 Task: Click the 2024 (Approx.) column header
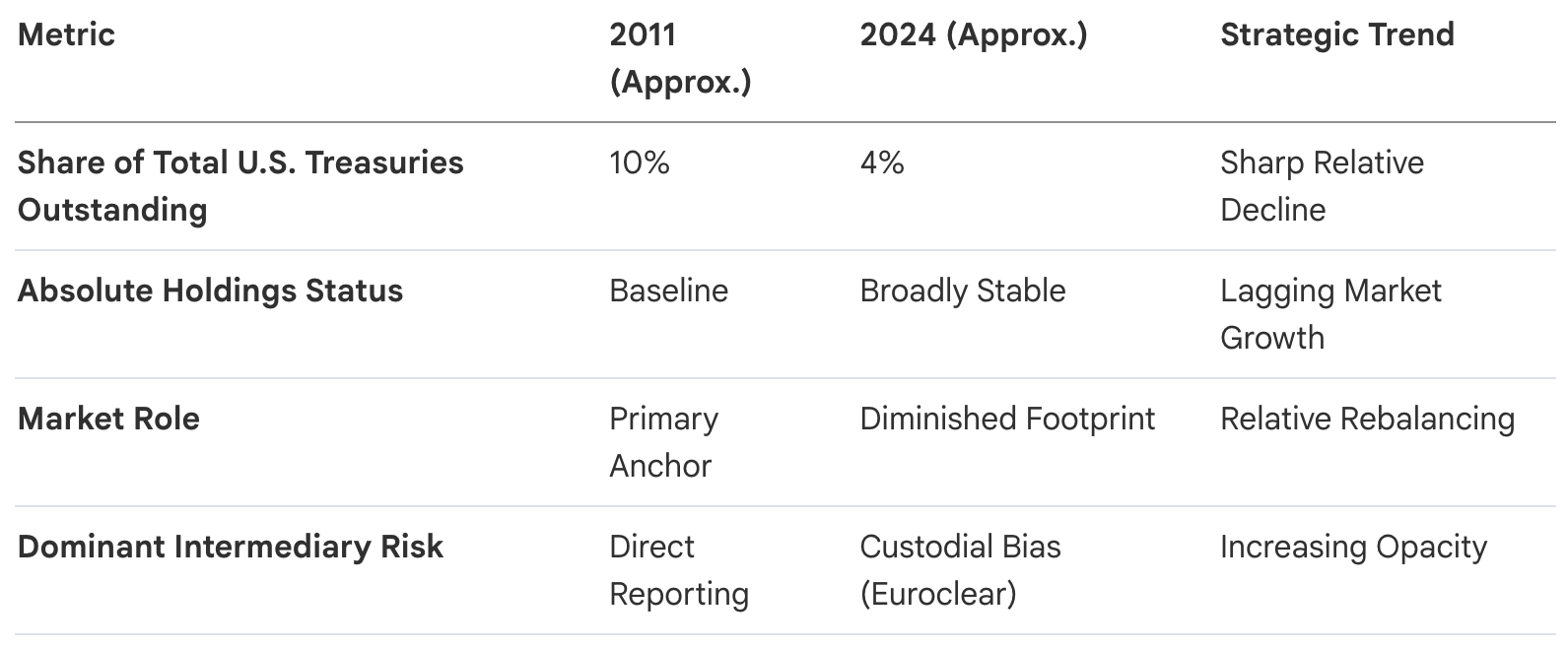(x=974, y=34)
